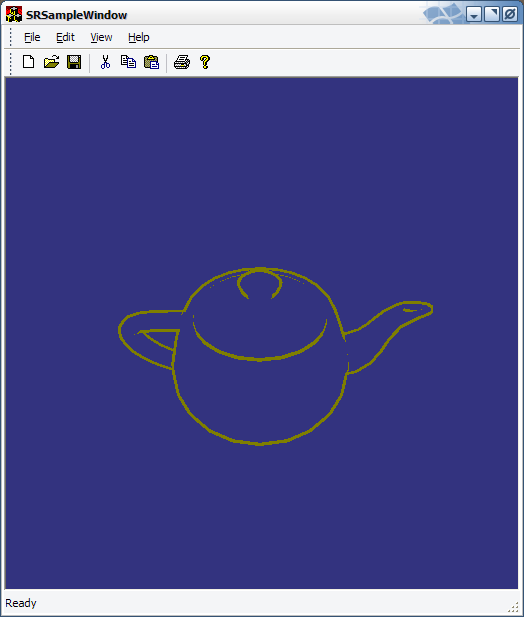Copy using the two-pages icon
Image resolution: width=524 pixels, height=617 pixels.
128,62
